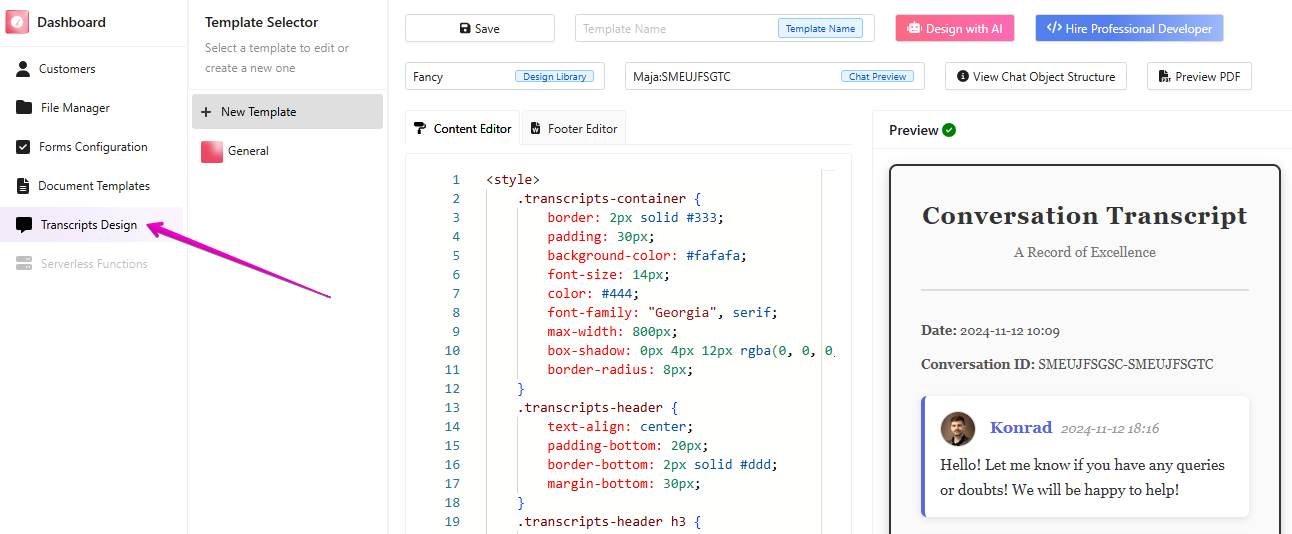Click the Transcripts Design chat icon

click(24, 225)
